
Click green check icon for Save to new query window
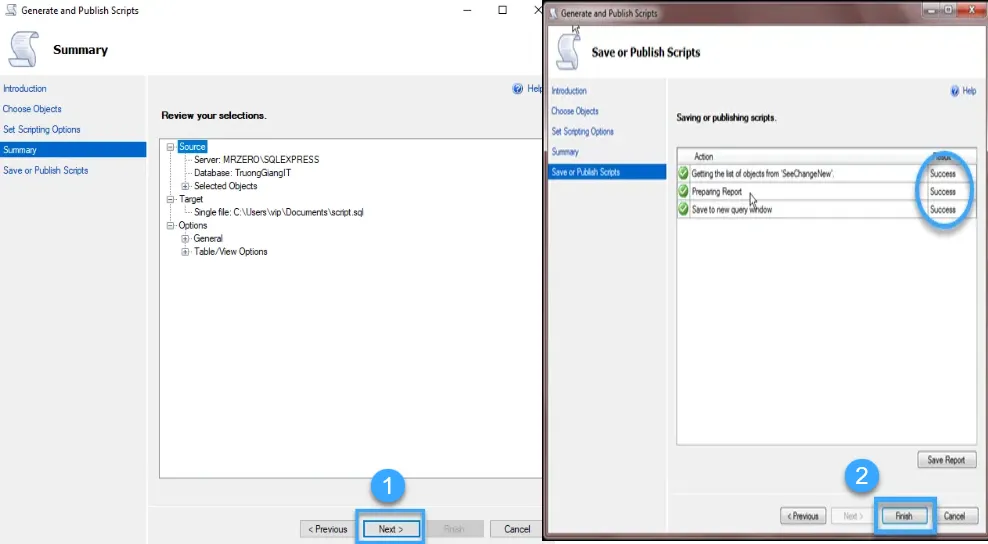click(x=683, y=209)
